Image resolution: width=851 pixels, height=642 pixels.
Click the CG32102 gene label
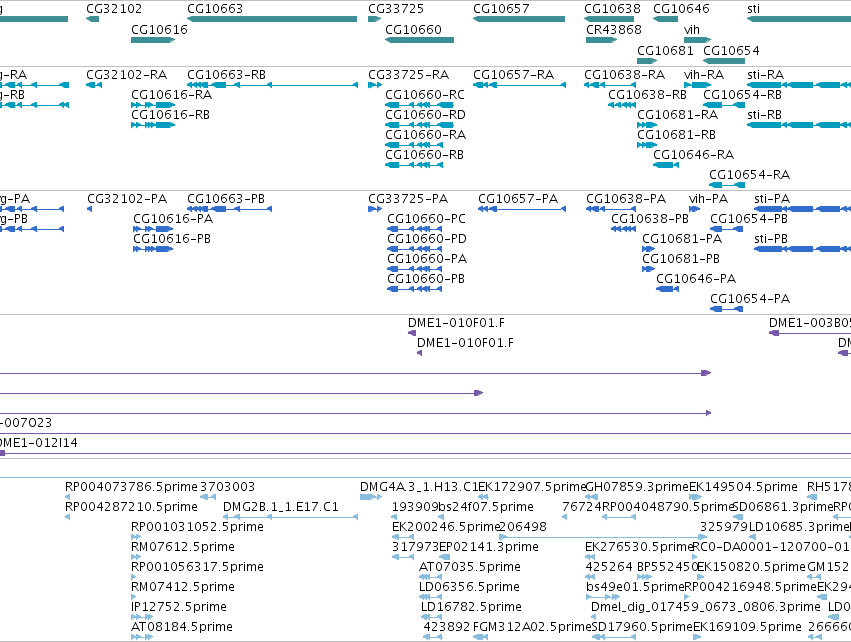click(x=114, y=9)
